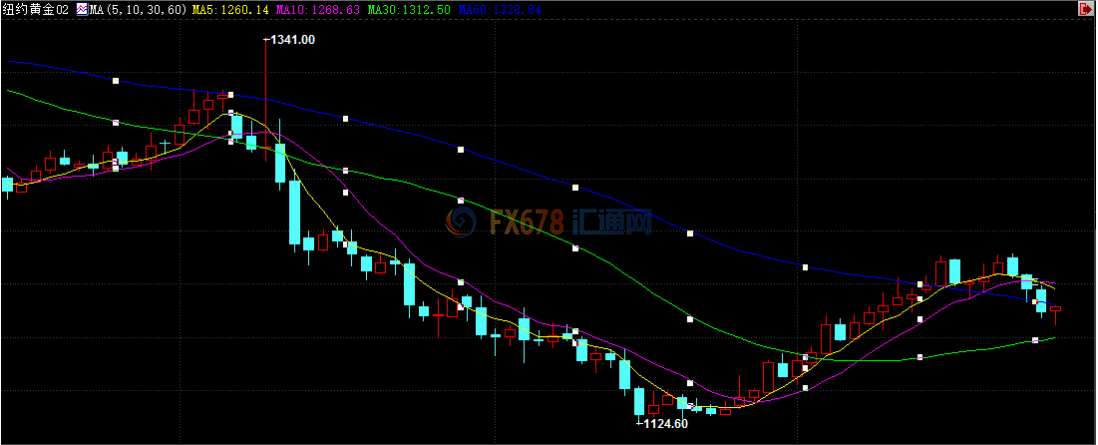This screenshot has width=1098, height=445.
Task: Click the 纽约黄金02 chart title
Action: pos(36,9)
